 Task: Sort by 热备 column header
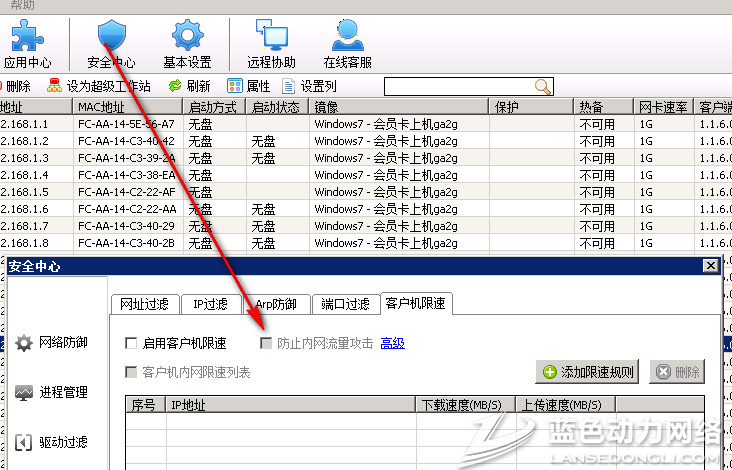(603, 107)
